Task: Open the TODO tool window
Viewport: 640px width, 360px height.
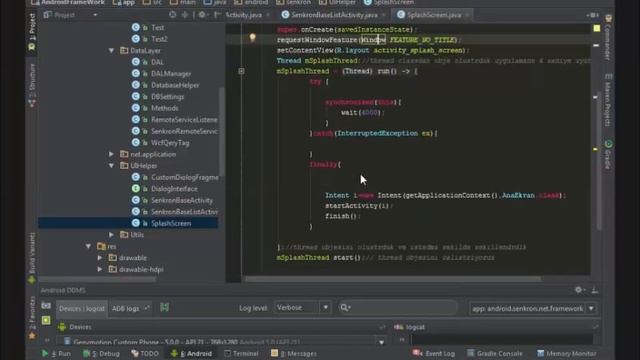Action: pyautogui.click(x=145, y=354)
